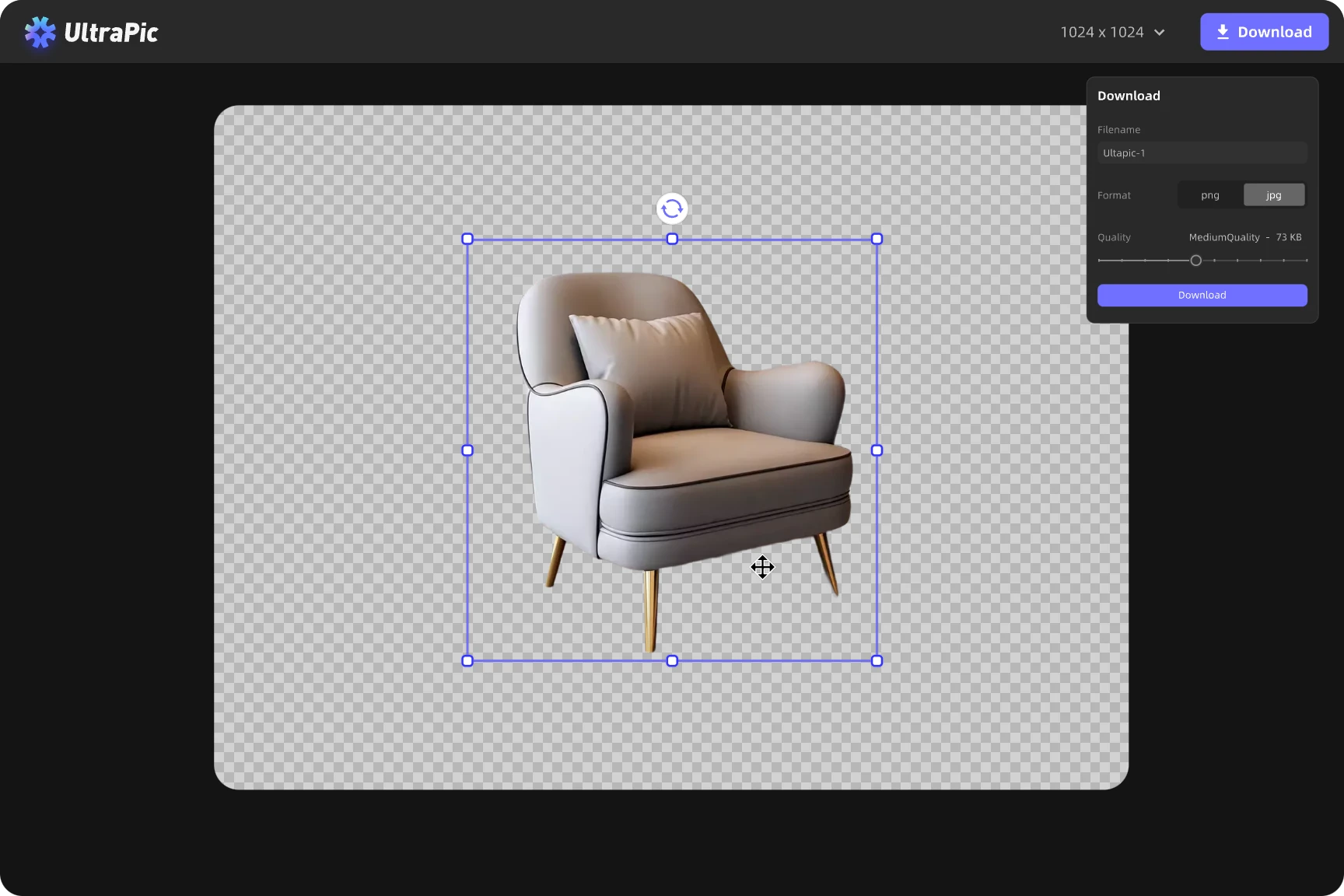Select jpg format option
Image resolution: width=1344 pixels, height=896 pixels.
tap(1273, 195)
